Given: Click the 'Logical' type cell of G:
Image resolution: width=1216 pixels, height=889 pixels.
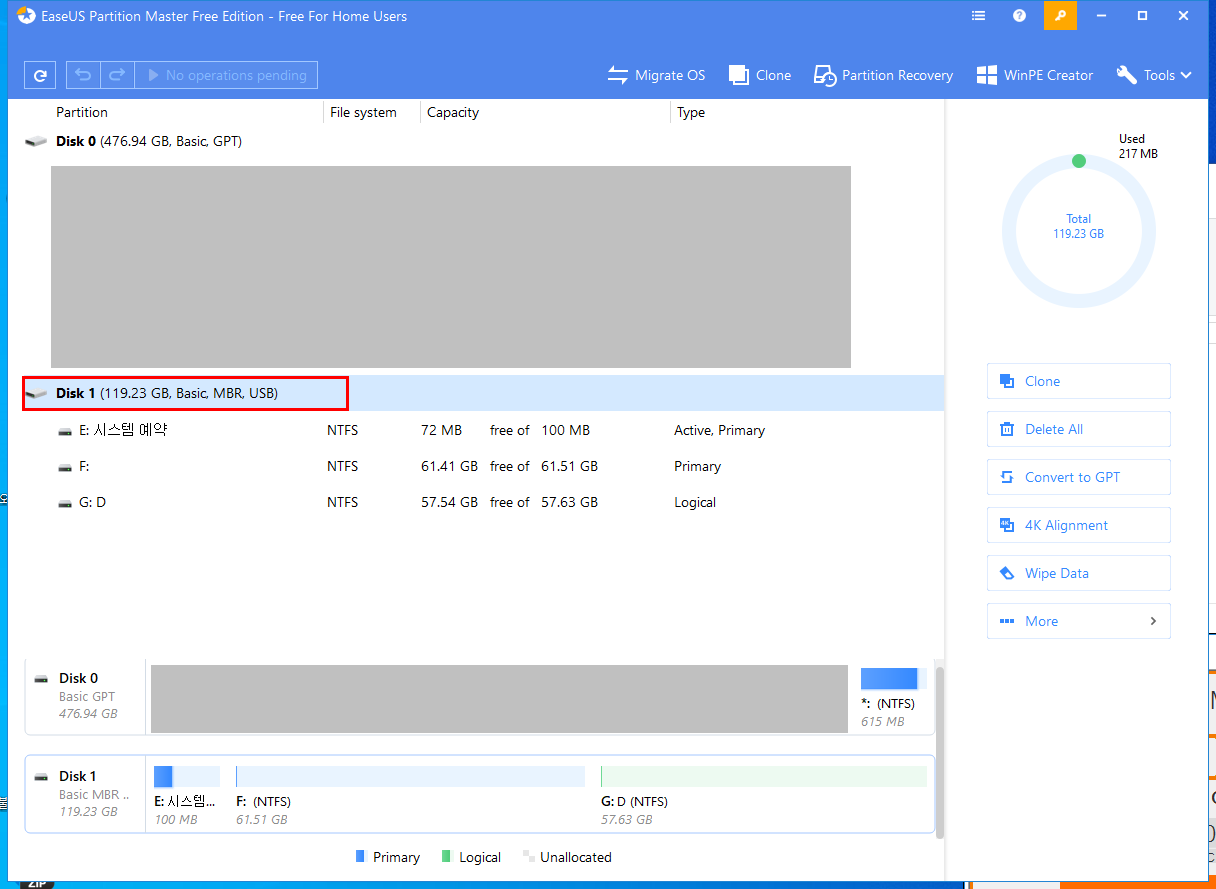Looking at the screenshot, I should (695, 502).
